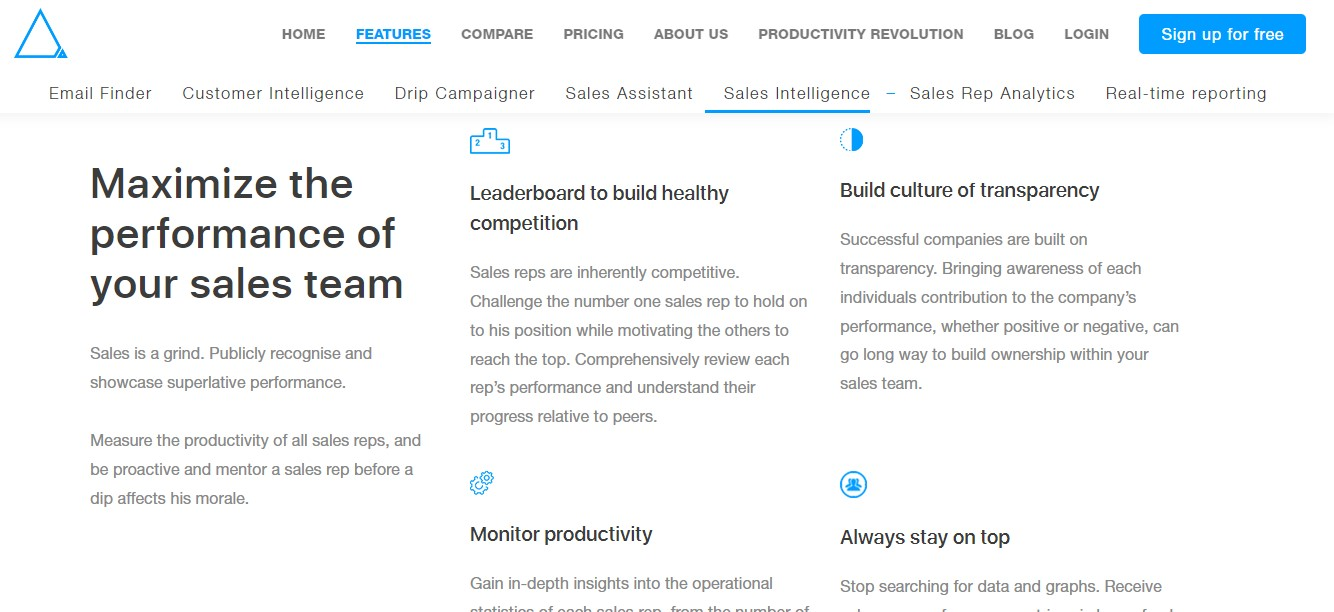Select the FEATURES menu entry
Image resolution: width=1334 pixels, height=612 pixels.
392,33
